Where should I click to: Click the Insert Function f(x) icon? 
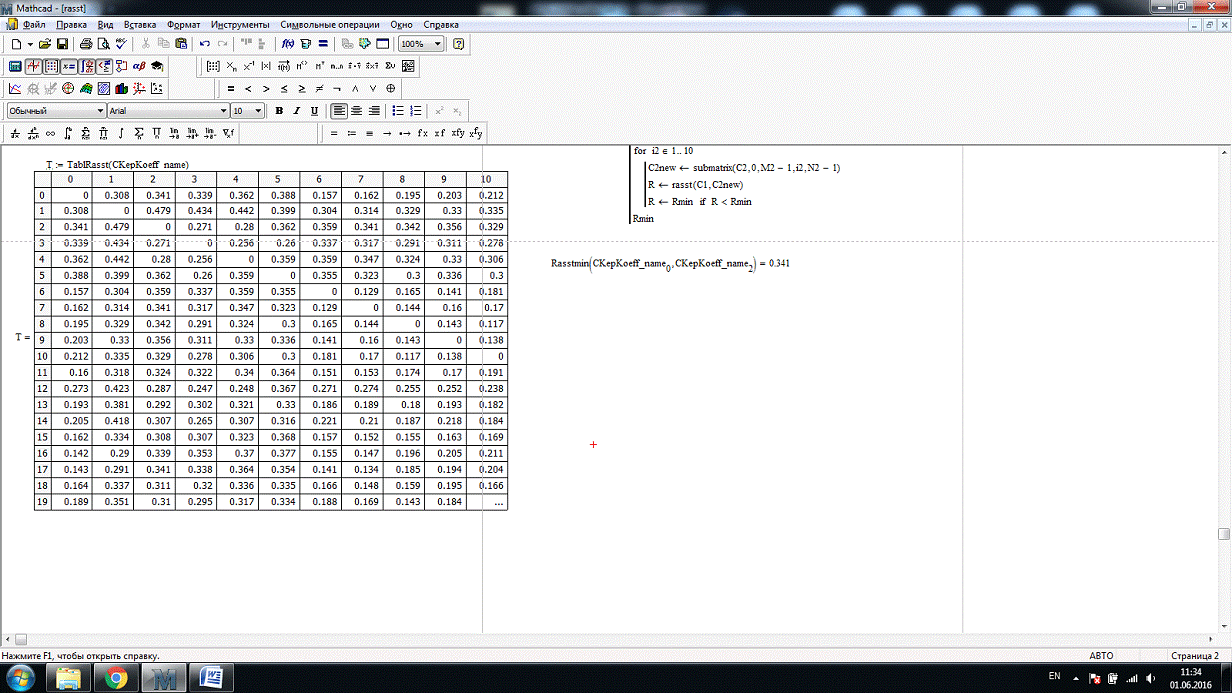(x=287, y=44)
